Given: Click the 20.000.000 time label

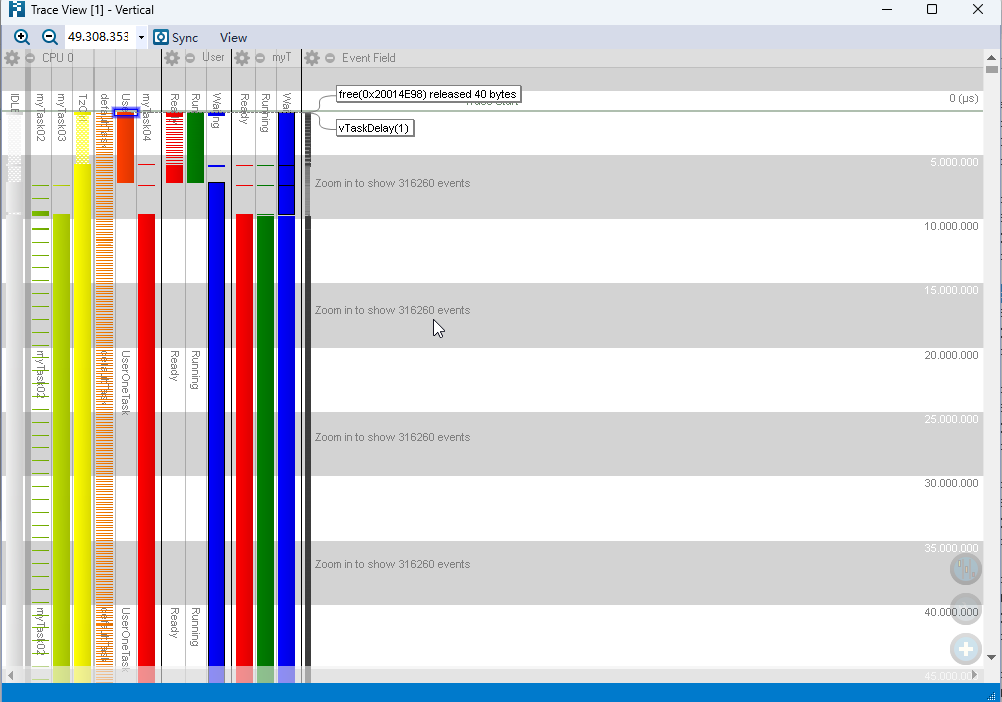Looking at the screenshot, I should click(x=951, y=355).
